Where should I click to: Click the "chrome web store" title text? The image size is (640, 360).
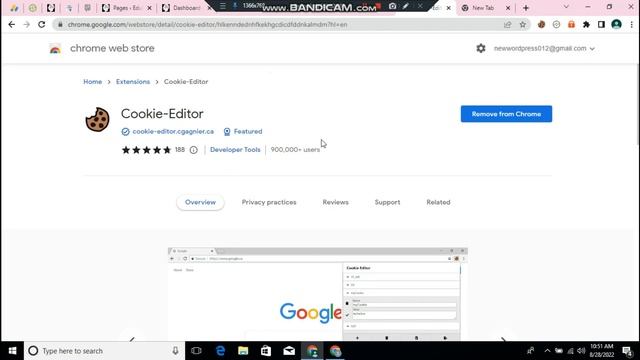[x=112, y=48]
